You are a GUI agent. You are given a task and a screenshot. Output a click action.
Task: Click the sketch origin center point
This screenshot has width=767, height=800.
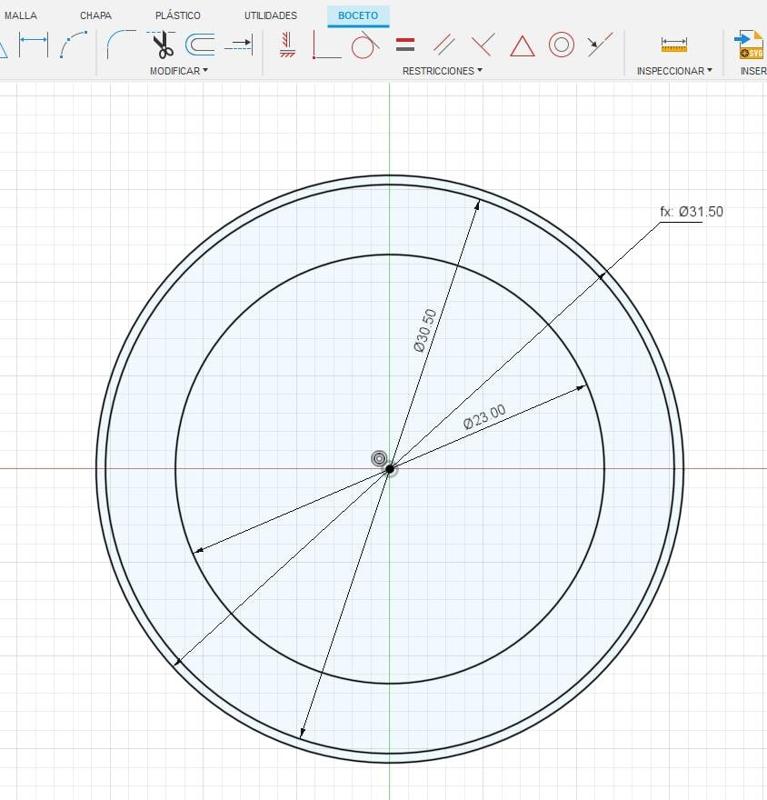pyautogui.click(x=389, y=469)
